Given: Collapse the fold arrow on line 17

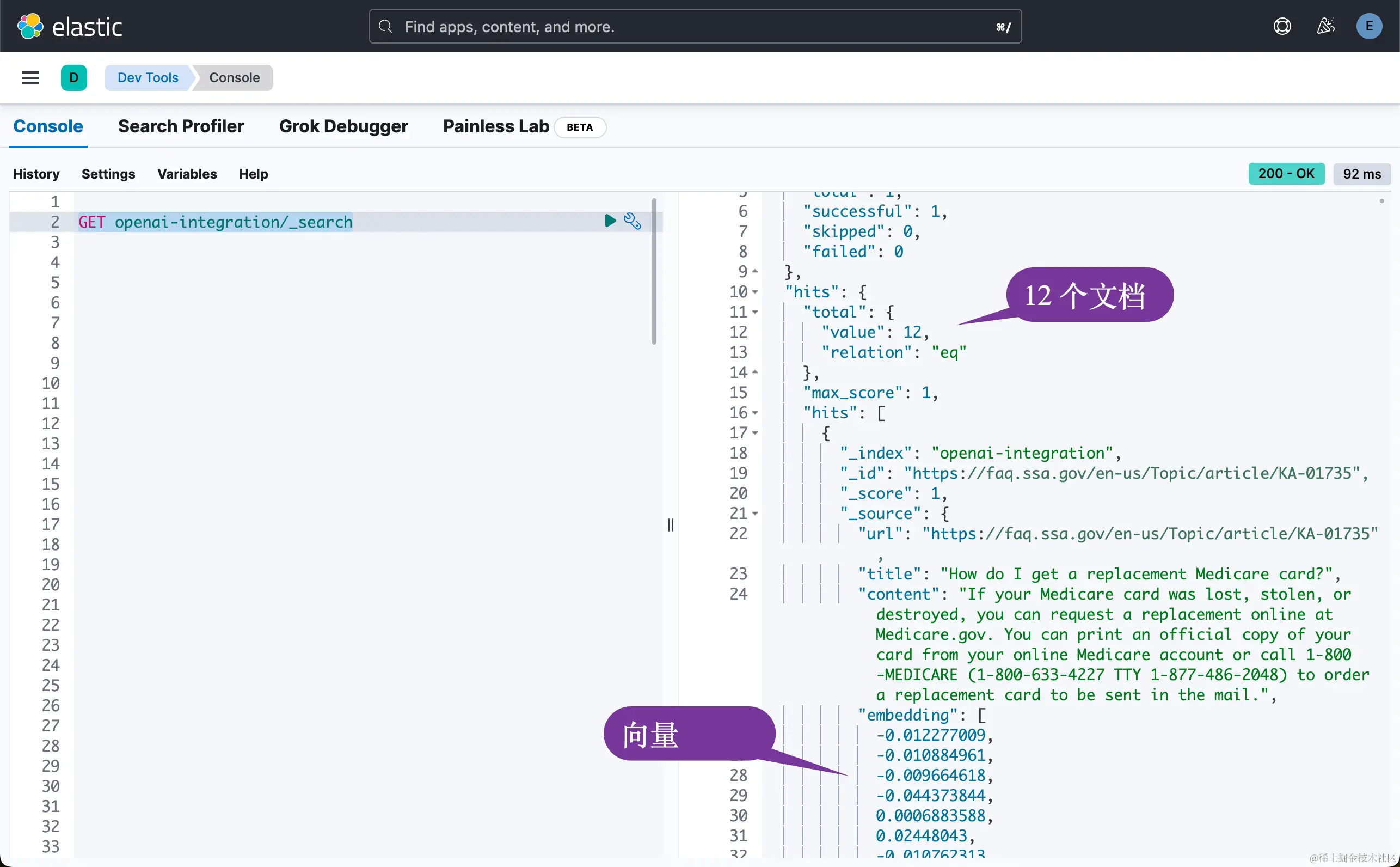Looking at the screenshot, I should pyautogui.click(x=755, y=433).
